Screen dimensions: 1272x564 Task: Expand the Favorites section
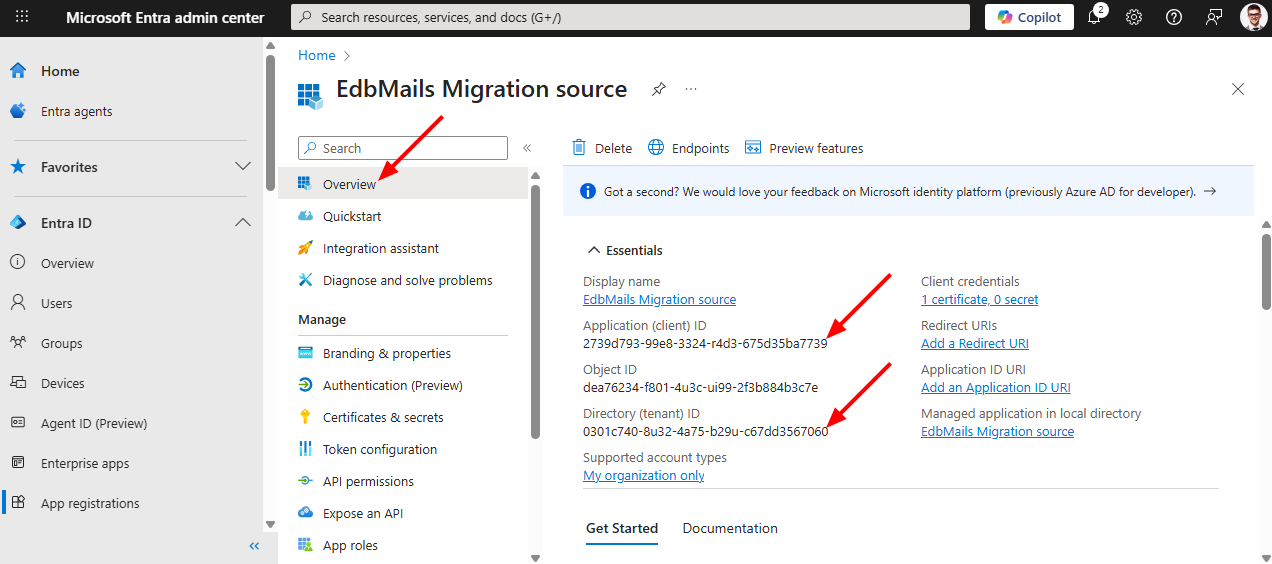point(242,166)
